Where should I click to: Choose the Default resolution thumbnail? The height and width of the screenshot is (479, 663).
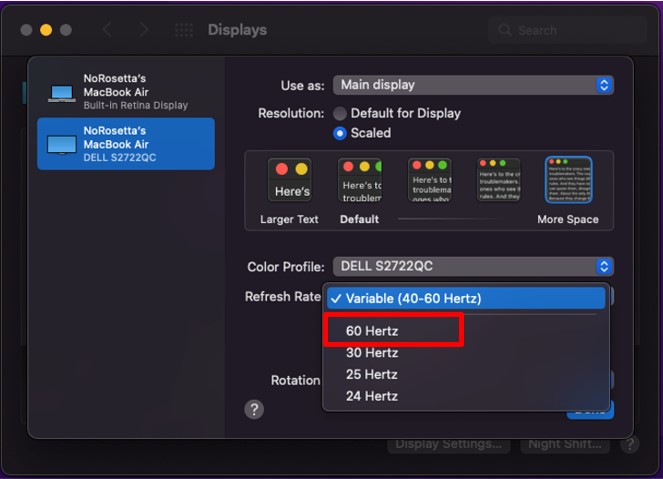pyautogui.click(x=360, y=180)
